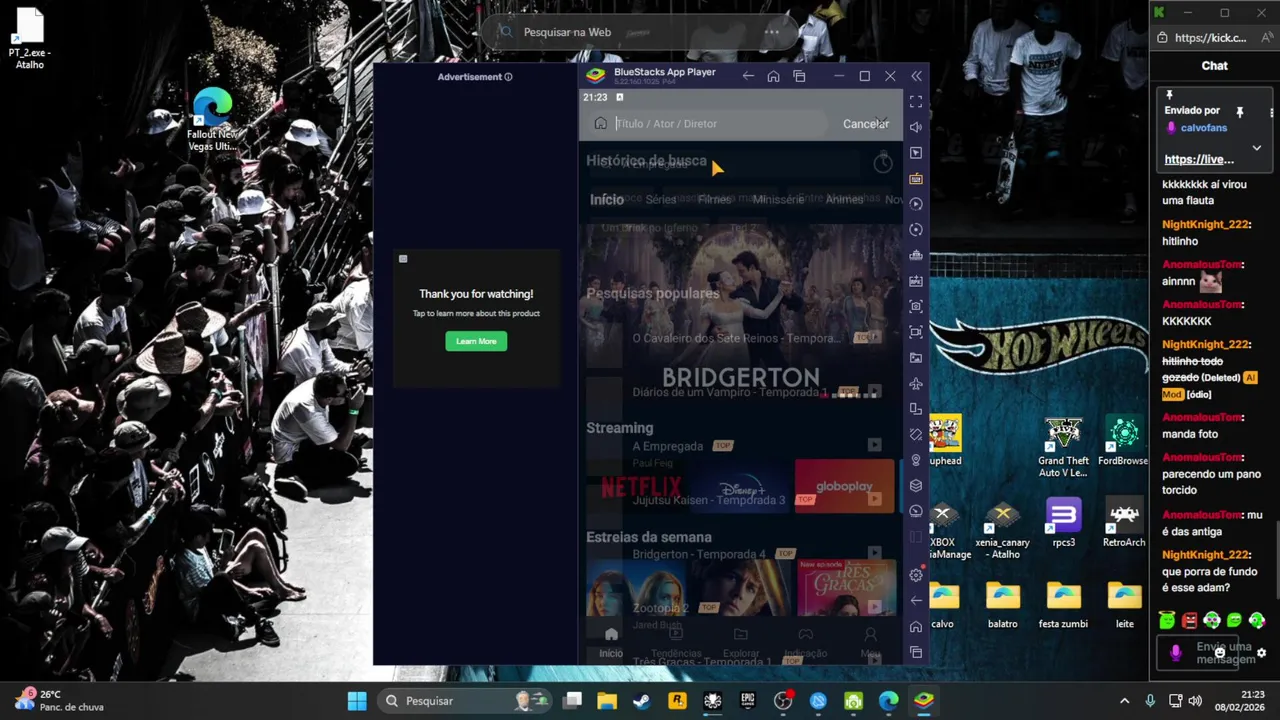
Task: Click back arrow in BlueStacks title bar
Action: click(748, 76)
